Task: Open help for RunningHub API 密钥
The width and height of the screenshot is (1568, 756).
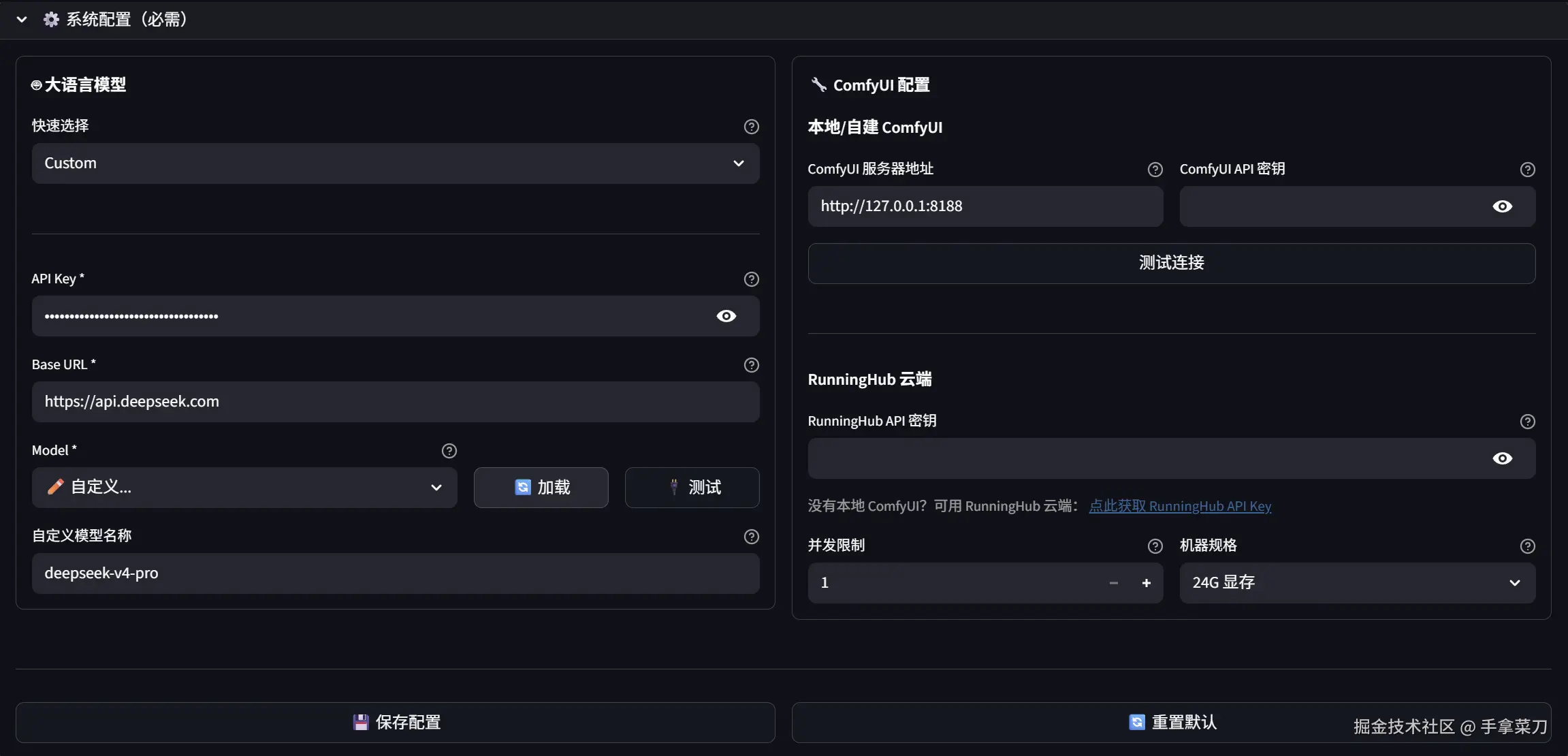Action: [x=1527, y=422]
